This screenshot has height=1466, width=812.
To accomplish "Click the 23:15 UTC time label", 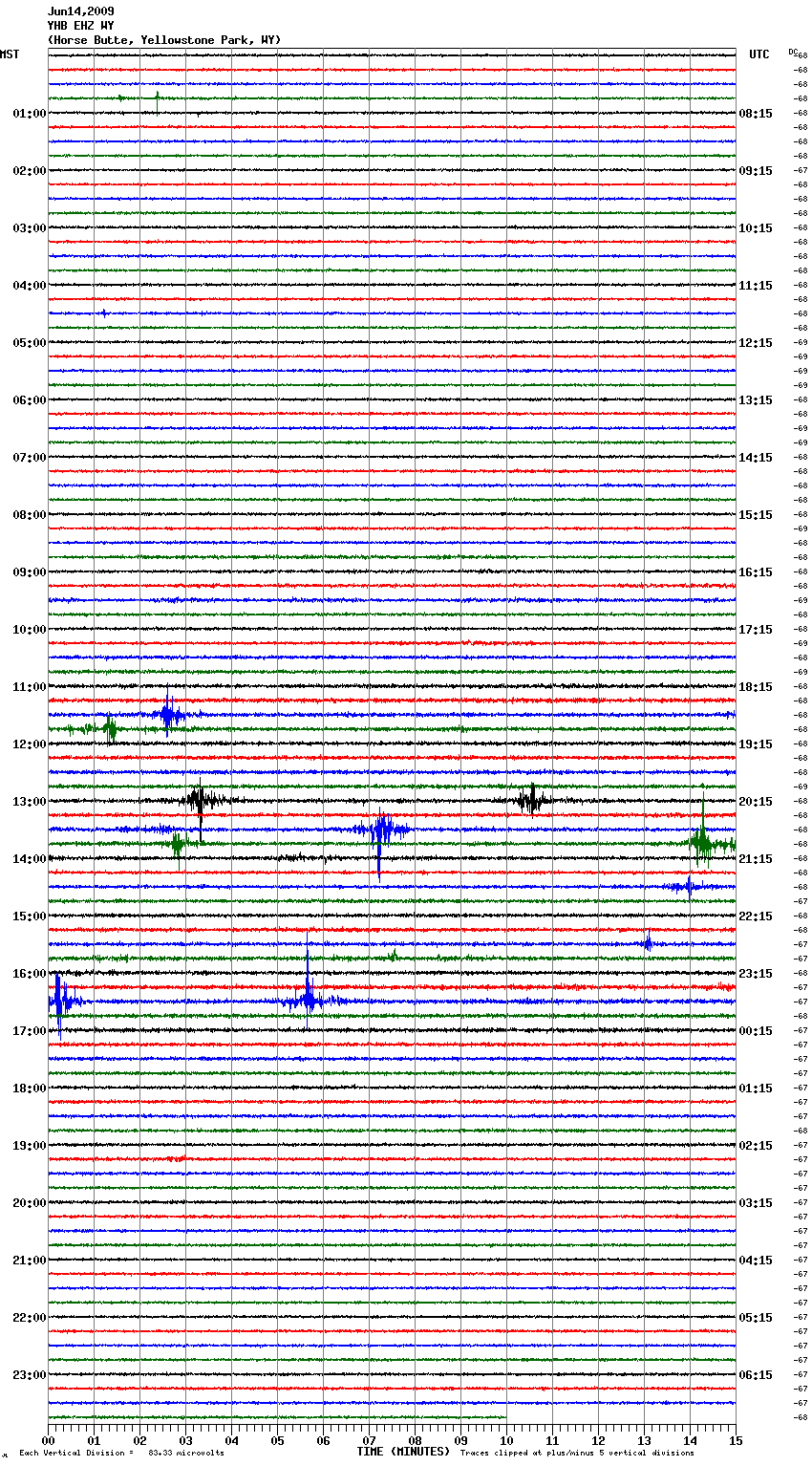I will point(756,974).
